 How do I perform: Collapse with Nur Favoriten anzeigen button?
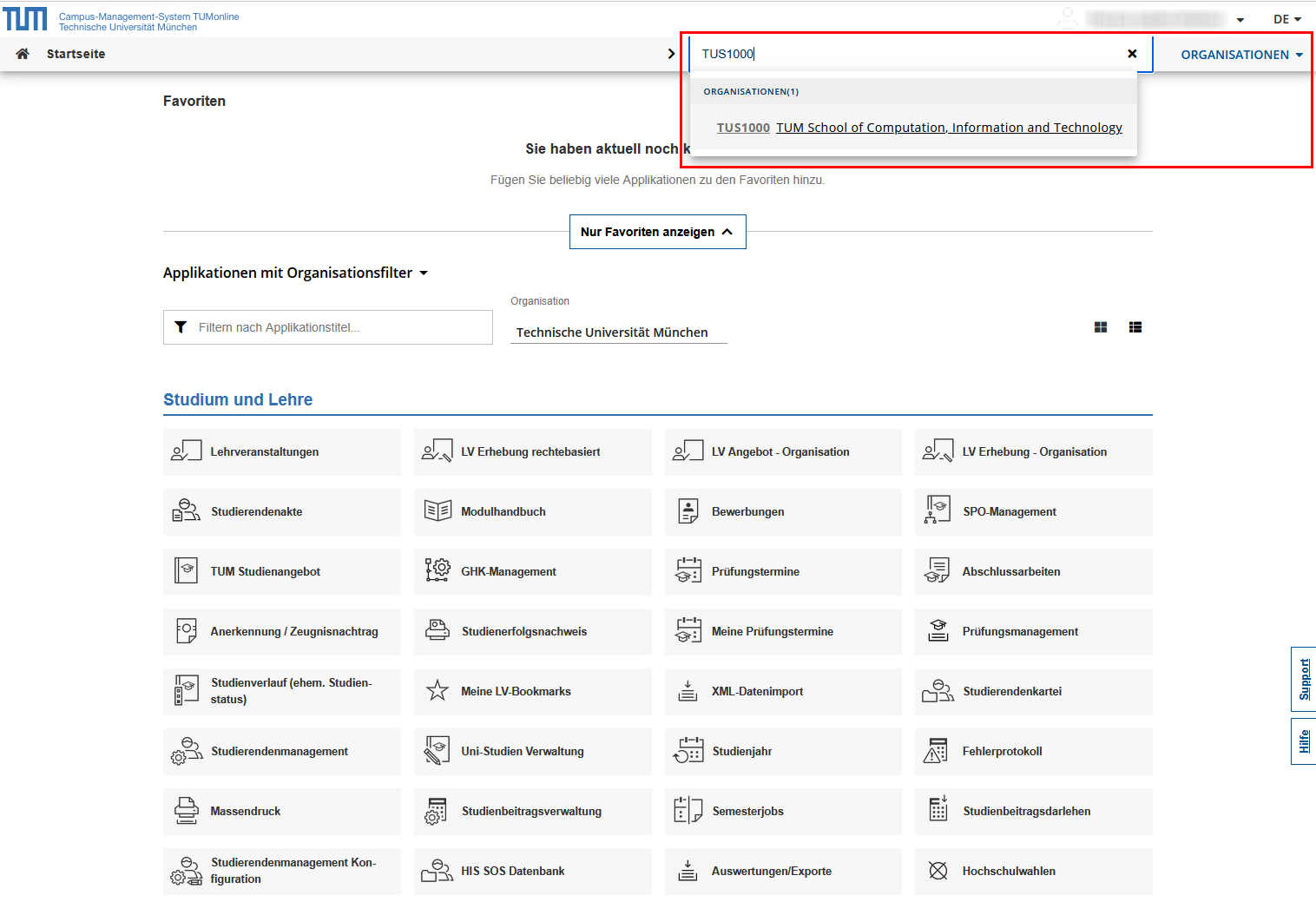point(657,232)
